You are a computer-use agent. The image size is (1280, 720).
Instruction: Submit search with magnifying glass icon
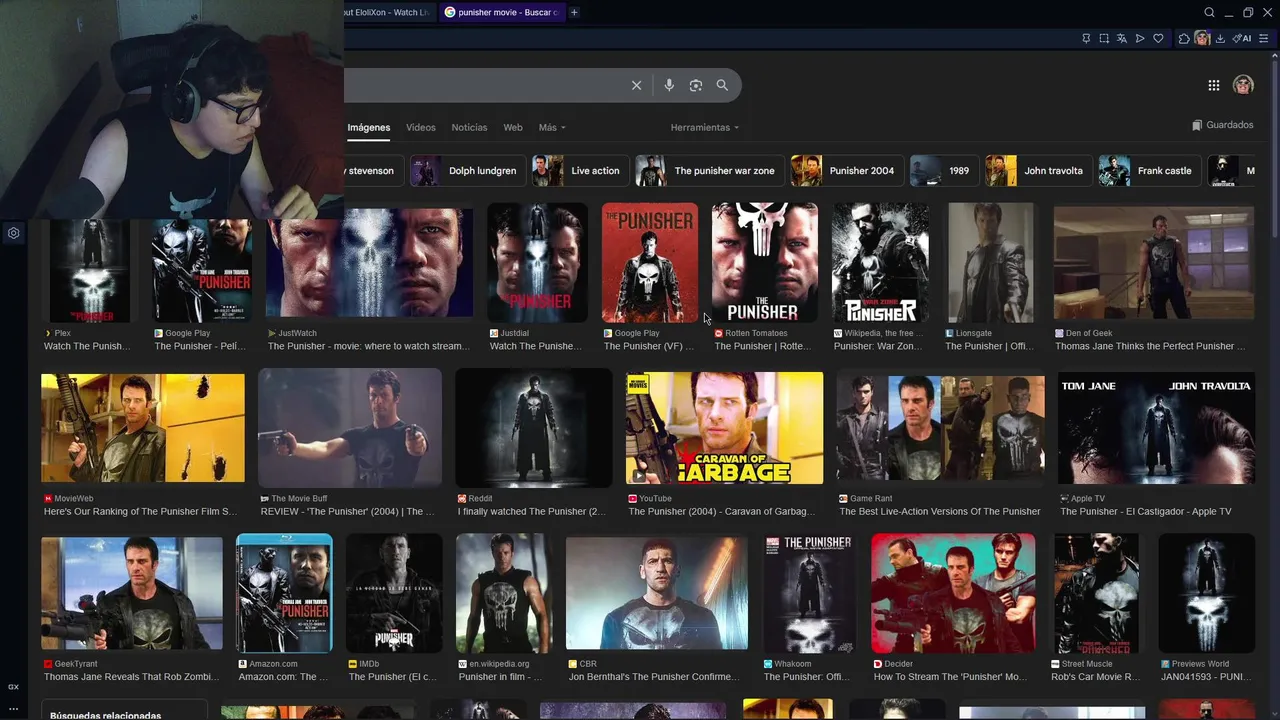[722, 86]
